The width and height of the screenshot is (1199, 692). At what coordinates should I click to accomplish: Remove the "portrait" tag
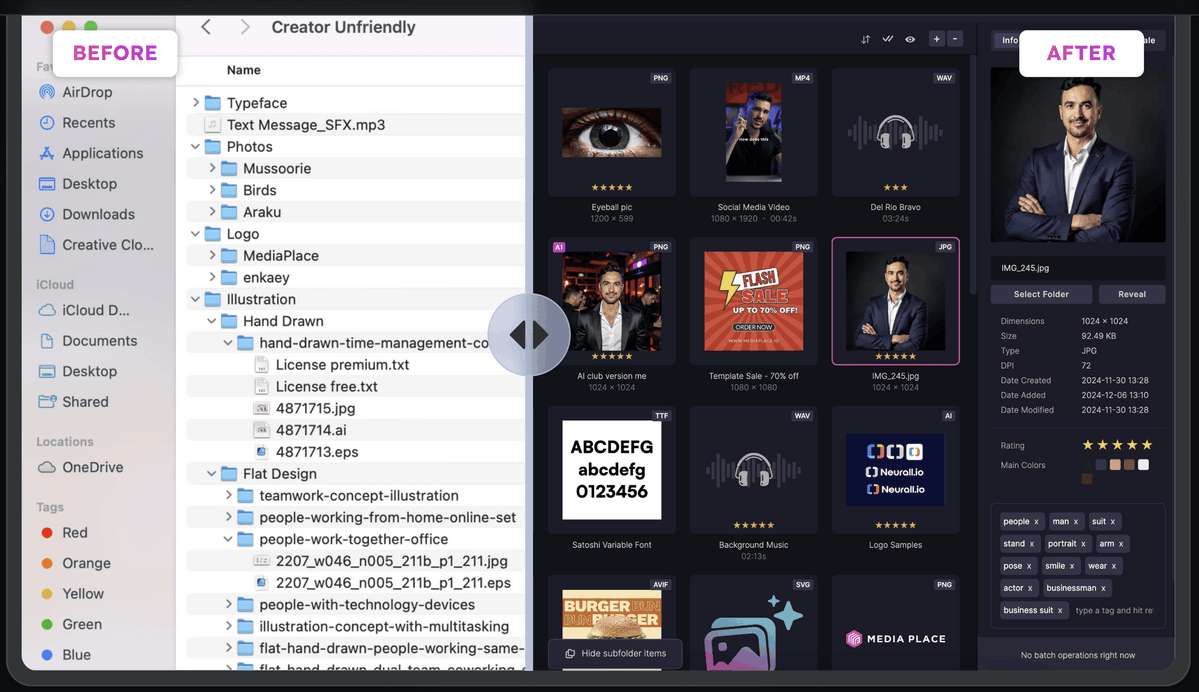pyautogui.click(x=1083, y=544)
